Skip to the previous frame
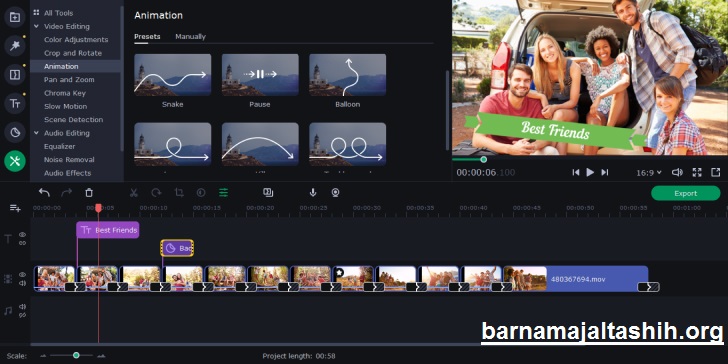The width and height of the screenshot is (728, 364). pyautogui.click(x=575, y=172)
